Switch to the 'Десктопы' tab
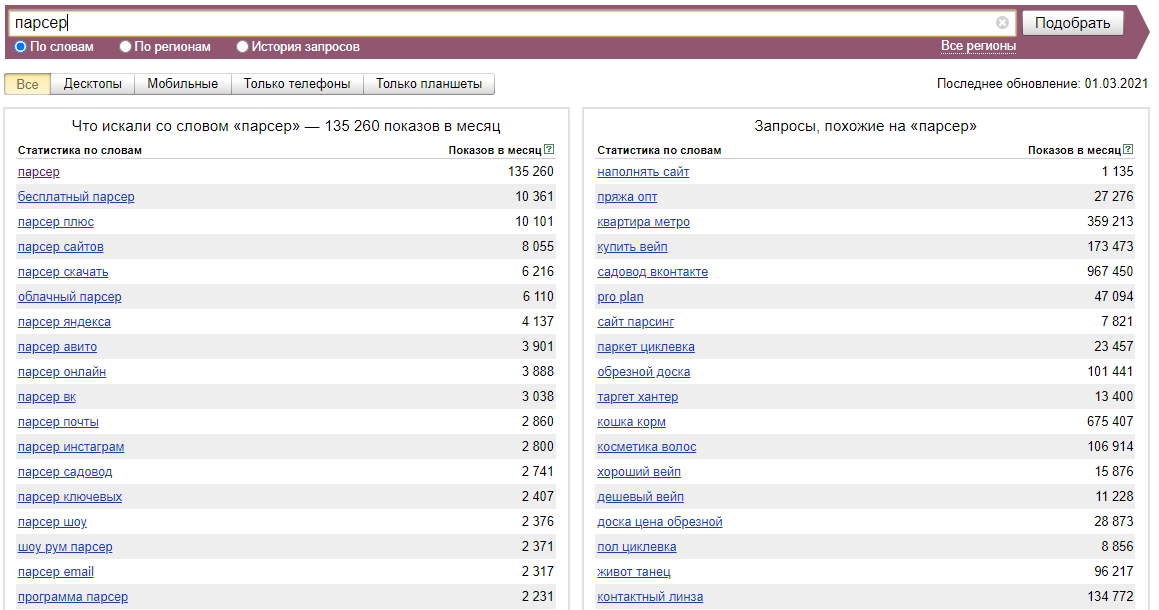Image resolution: width=1159 pixels, height=610 pixels. coord(92,84)
